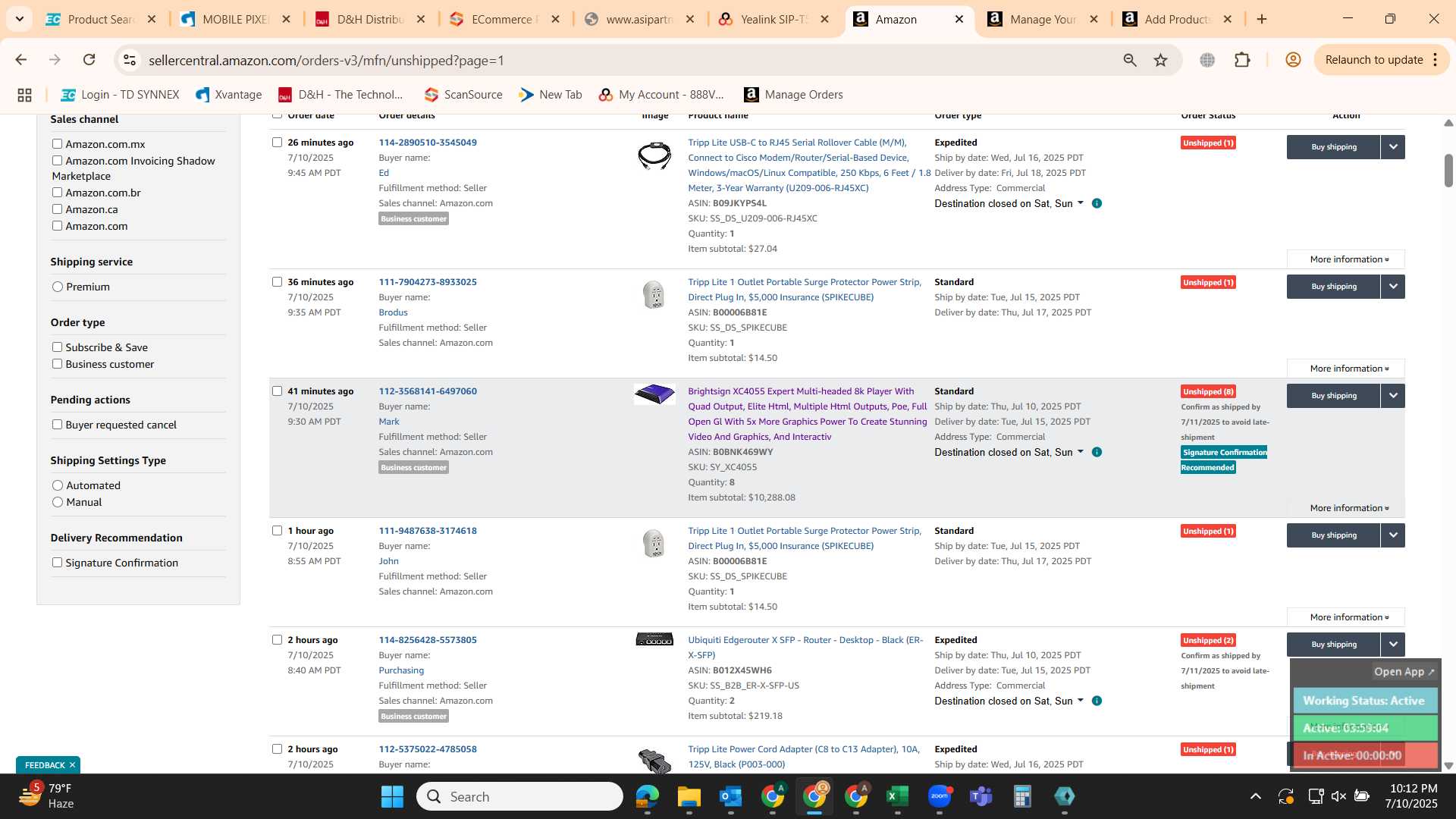This screenshot has width=1456, height=819.
Task: Select the Premium shipping service radio
Action: [x=58, y=287]
